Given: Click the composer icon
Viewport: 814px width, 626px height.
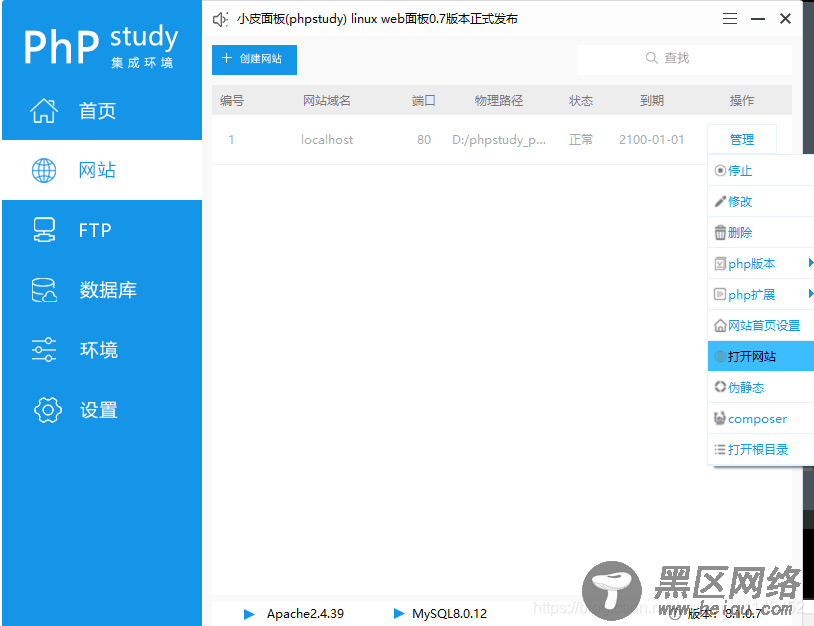Looking at the screenshot, I should pyautogui.click(x=720, y=418).
